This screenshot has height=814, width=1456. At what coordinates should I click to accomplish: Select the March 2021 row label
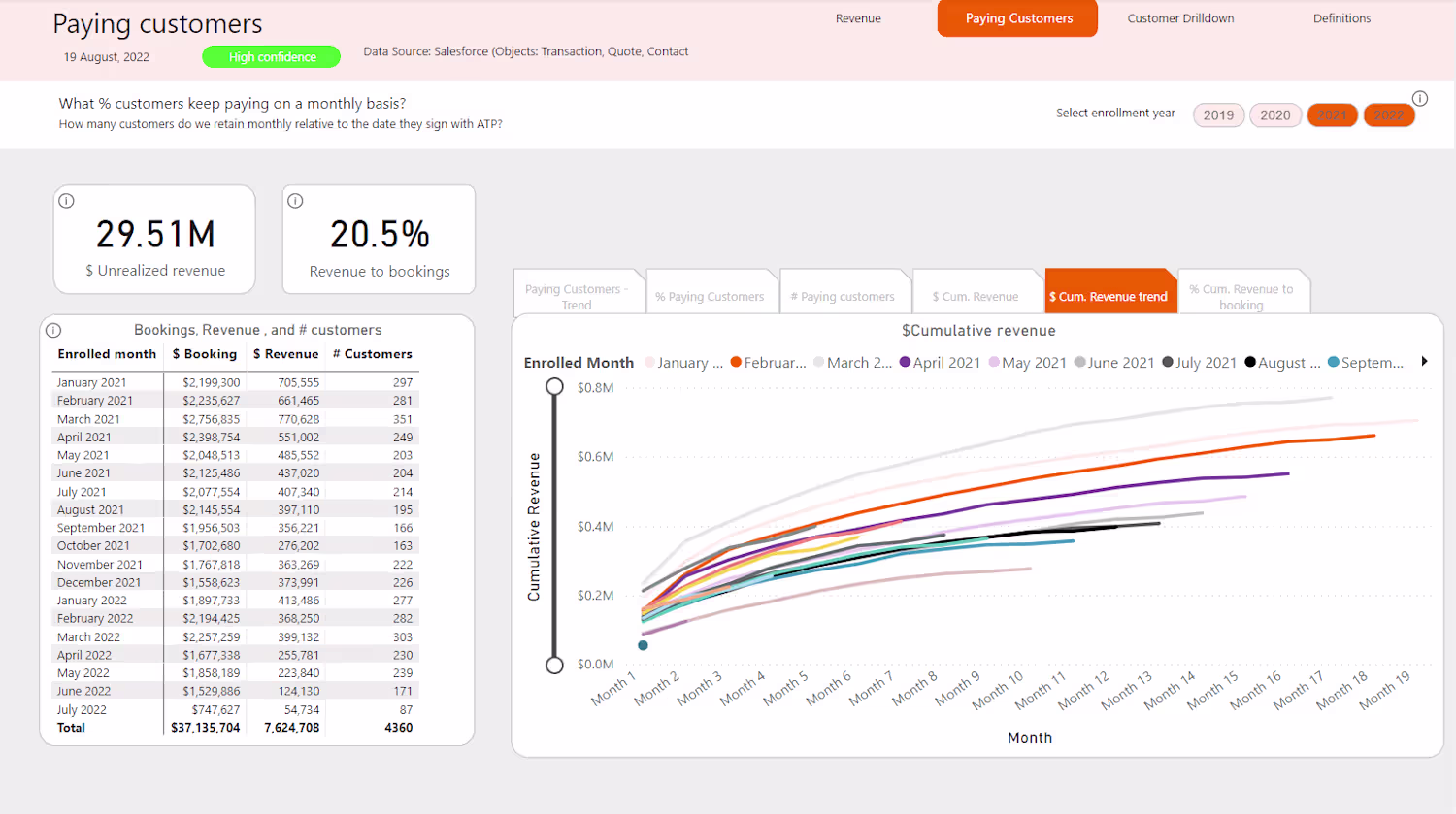tap(88, 419)
